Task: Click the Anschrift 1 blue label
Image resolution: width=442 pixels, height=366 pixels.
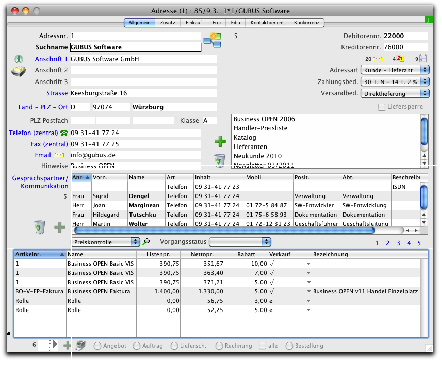Action: (x=51, y=59)
